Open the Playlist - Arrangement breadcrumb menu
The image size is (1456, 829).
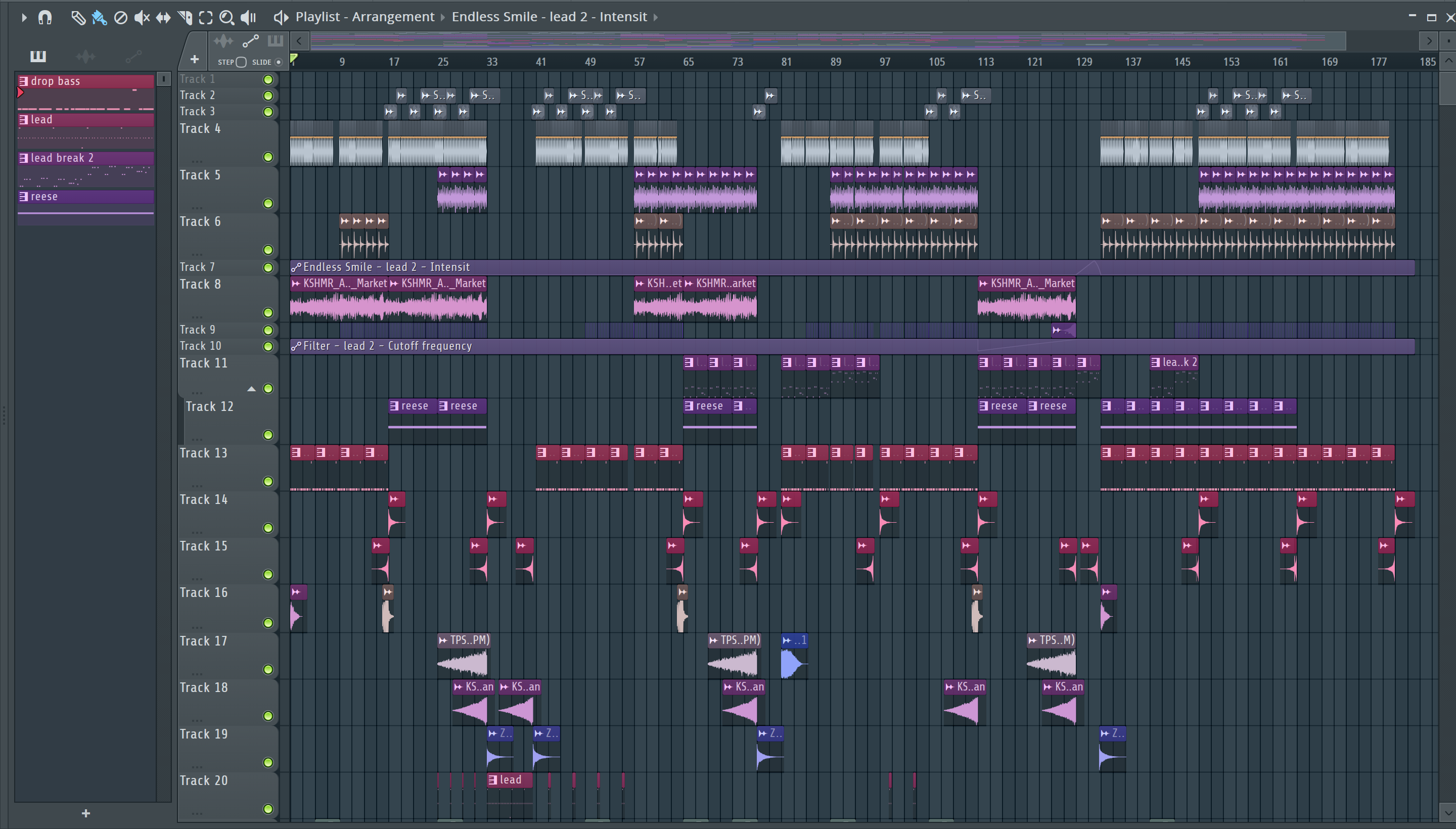point(365,17)
